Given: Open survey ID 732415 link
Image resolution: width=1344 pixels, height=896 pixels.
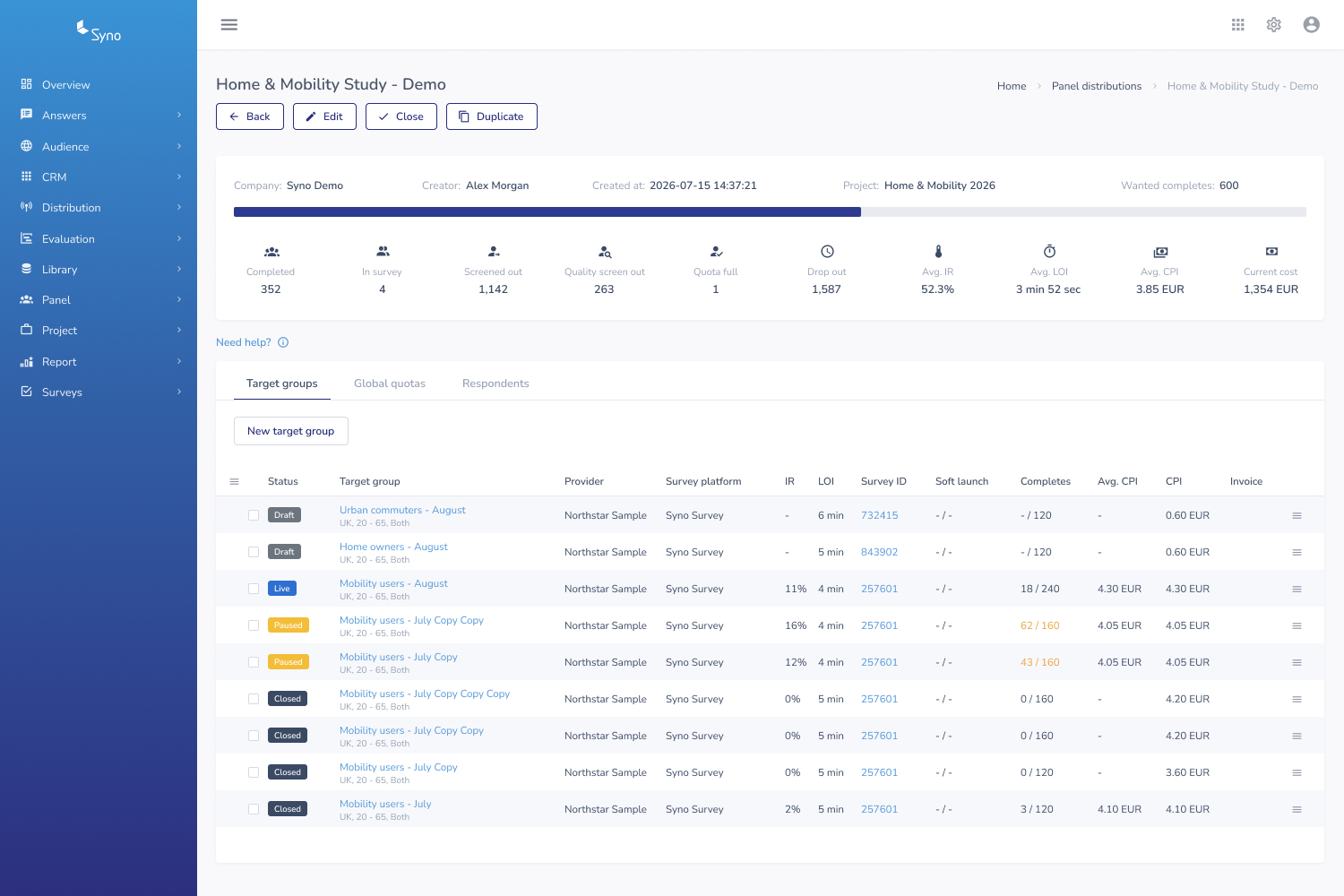Looking at the screenshot, I should click(x=880, y=515).
